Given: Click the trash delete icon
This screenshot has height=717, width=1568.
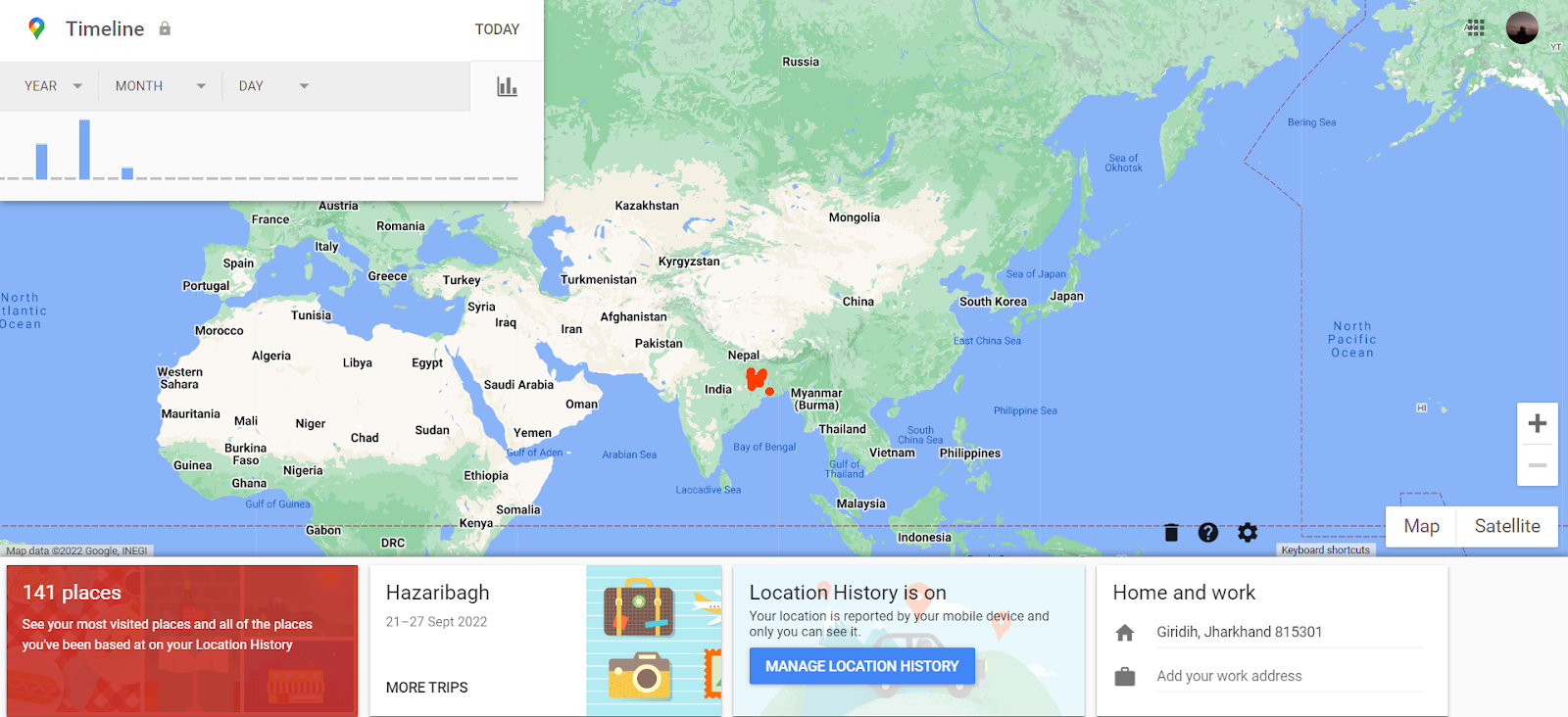Looking at the screenshot, I should tap(1171, 532).
